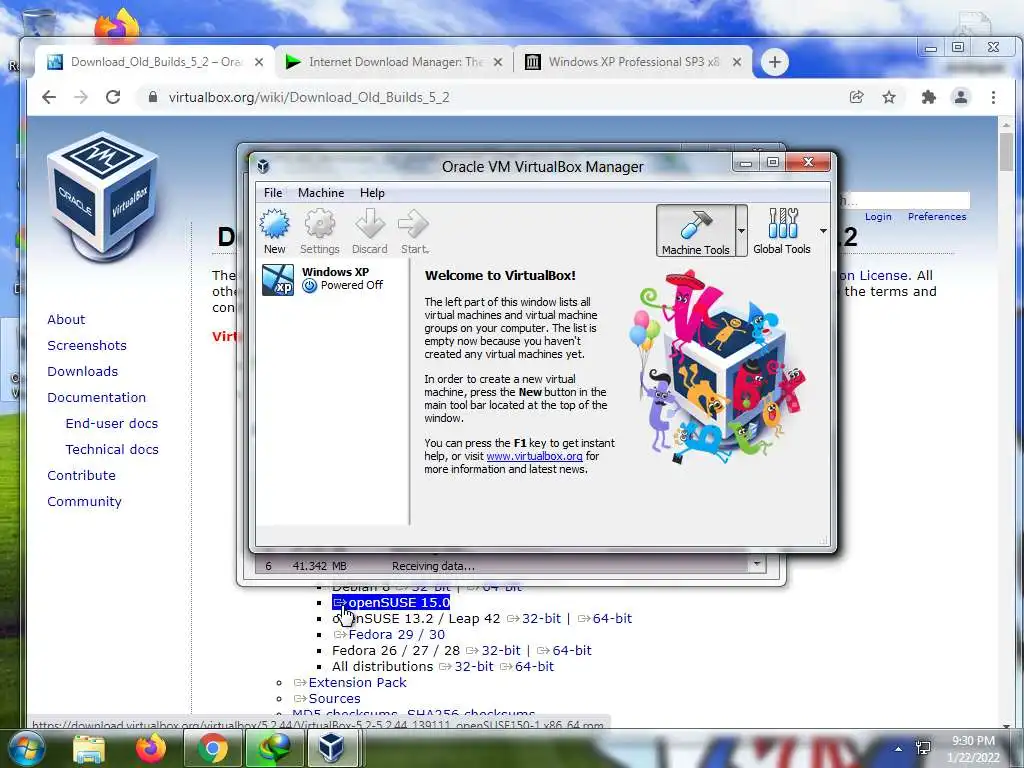Reload the virtualbox.org page
Image resolution: width=1024 pixels, height=768 pixels.
tap(113, 97)
